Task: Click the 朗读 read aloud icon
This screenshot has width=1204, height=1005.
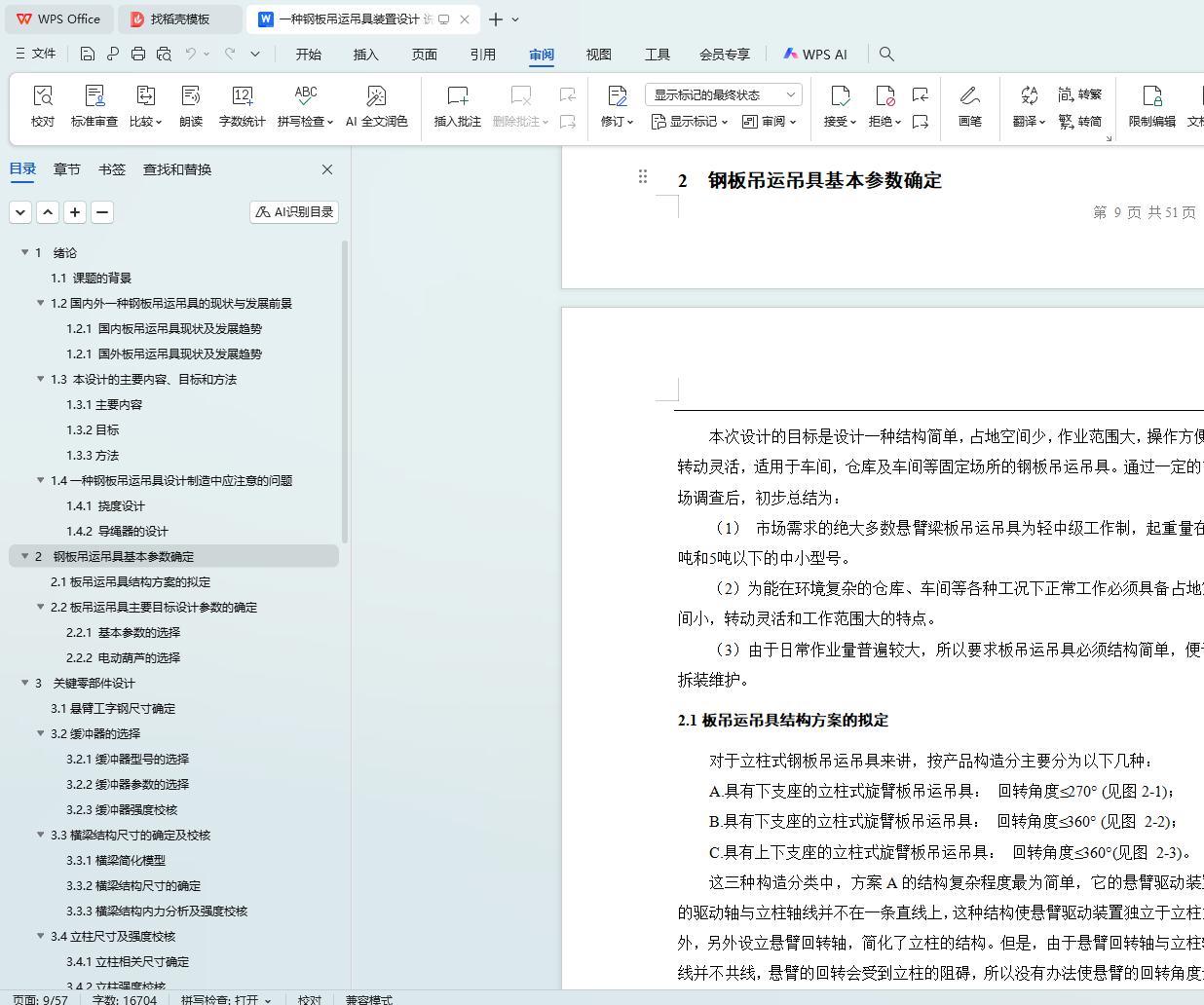Action: (x=191, y=95)
